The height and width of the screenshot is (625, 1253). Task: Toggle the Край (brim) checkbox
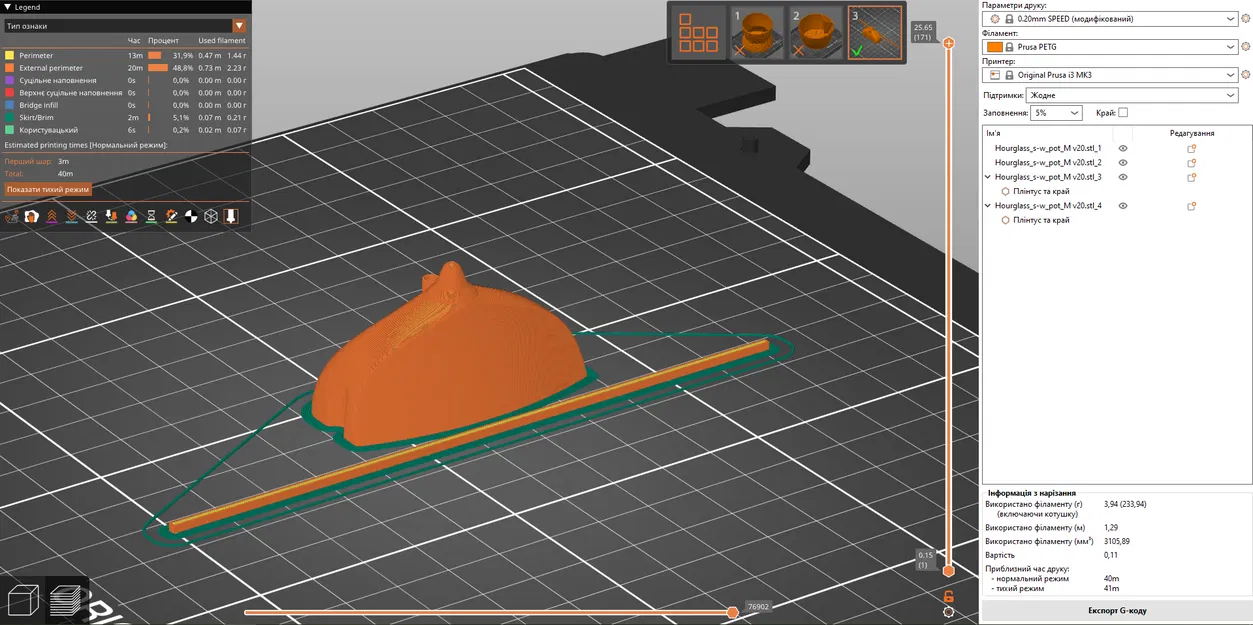[1123, 113]
